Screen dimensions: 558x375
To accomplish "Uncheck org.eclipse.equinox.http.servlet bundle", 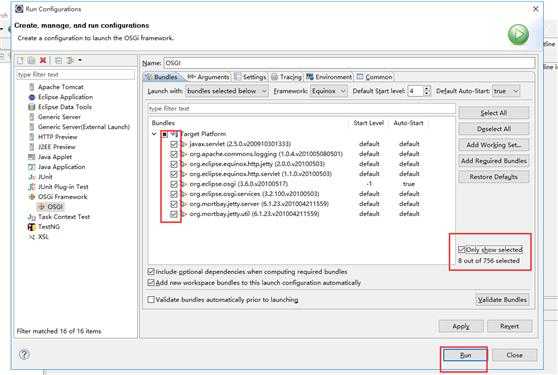I will (x=173, y=174).
